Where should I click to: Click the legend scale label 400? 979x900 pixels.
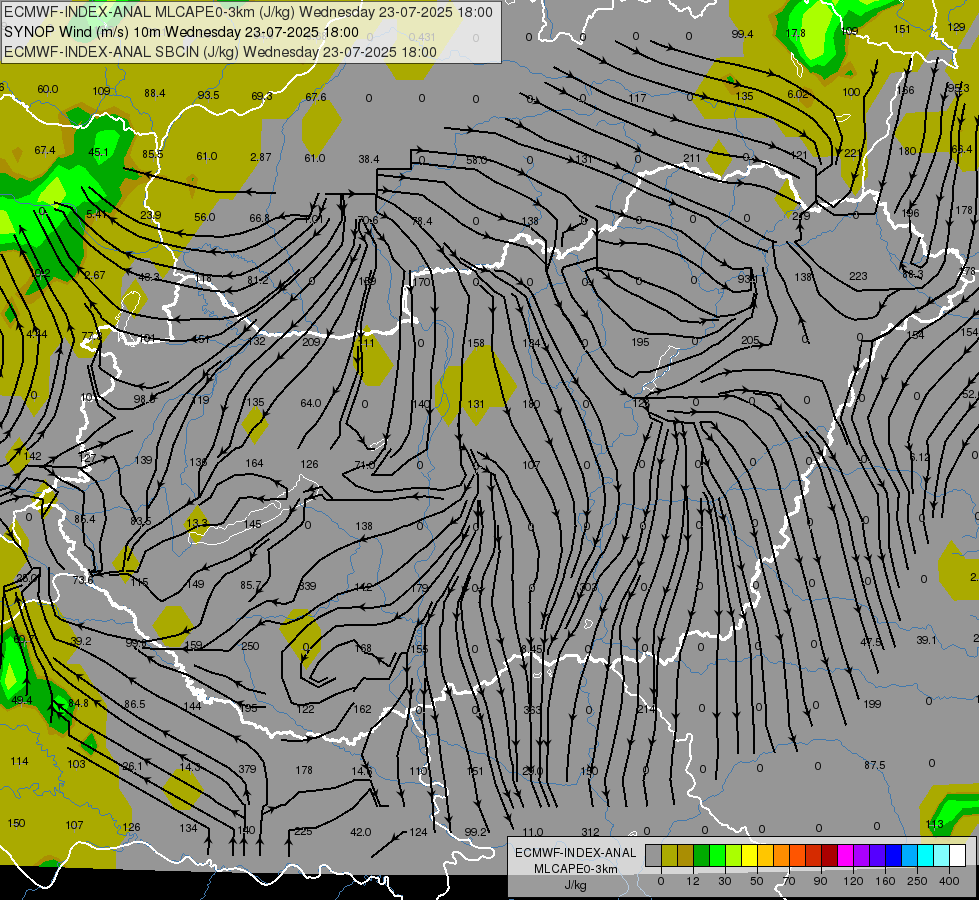(x=949, y=881)
